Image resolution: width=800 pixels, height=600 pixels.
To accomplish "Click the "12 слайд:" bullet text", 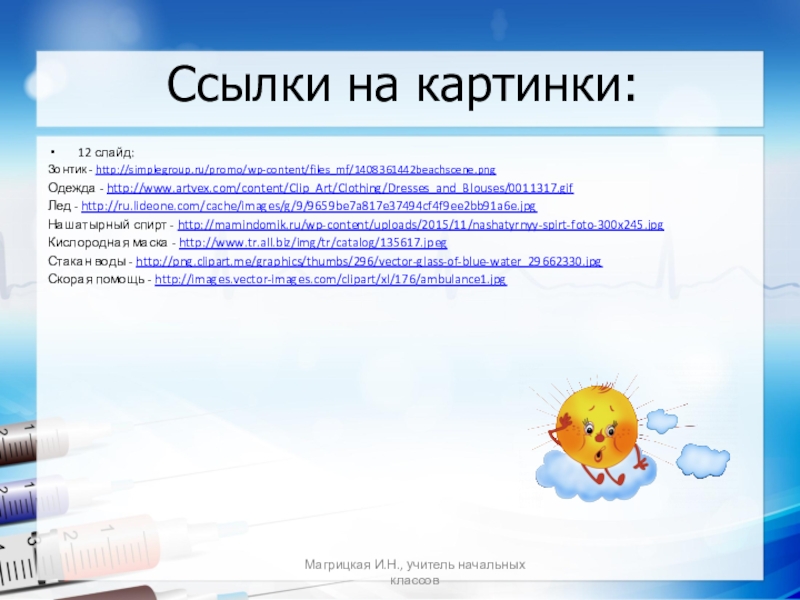I will click(106, 152).
